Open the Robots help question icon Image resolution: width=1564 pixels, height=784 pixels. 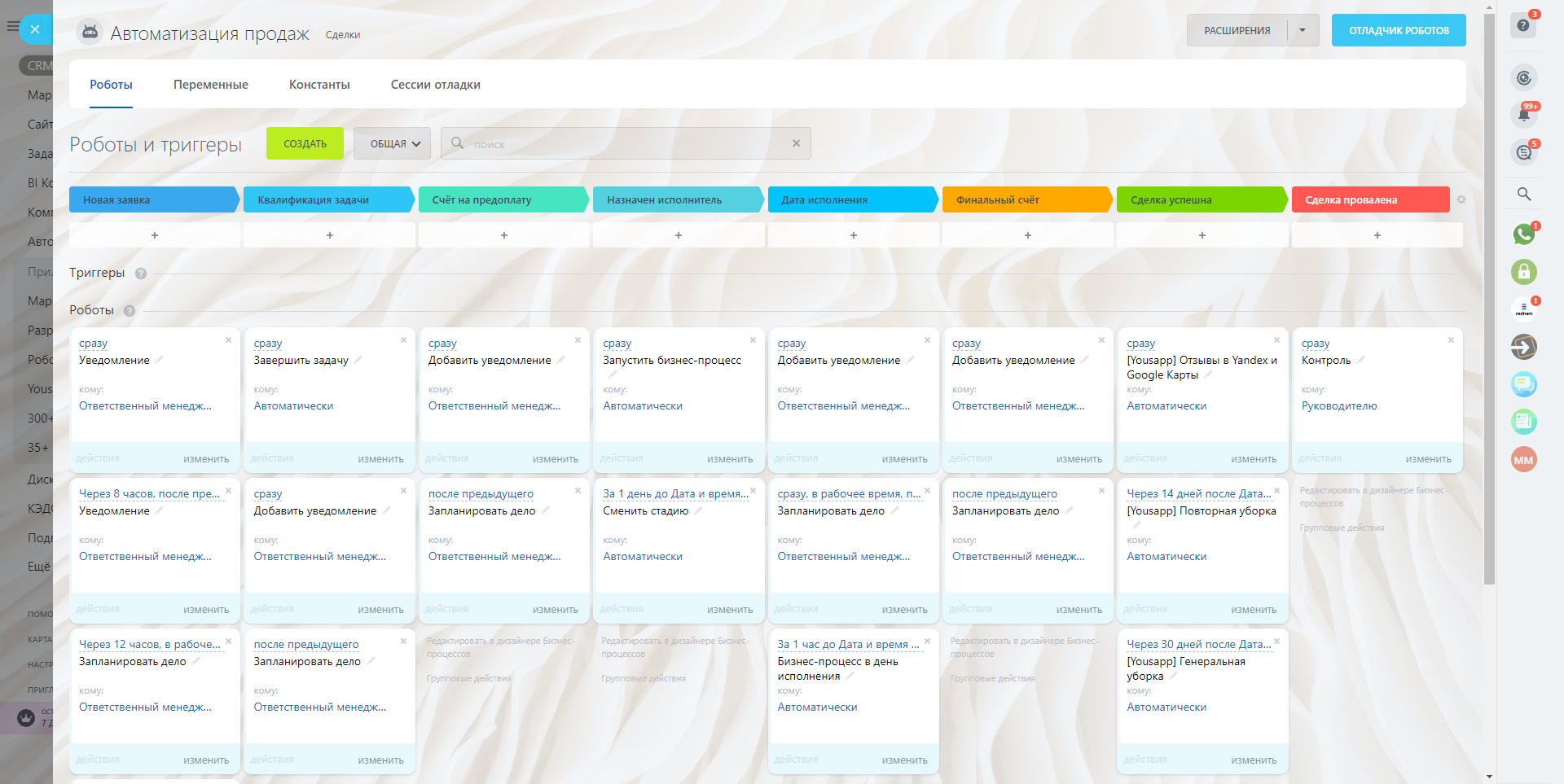[130, 310]
